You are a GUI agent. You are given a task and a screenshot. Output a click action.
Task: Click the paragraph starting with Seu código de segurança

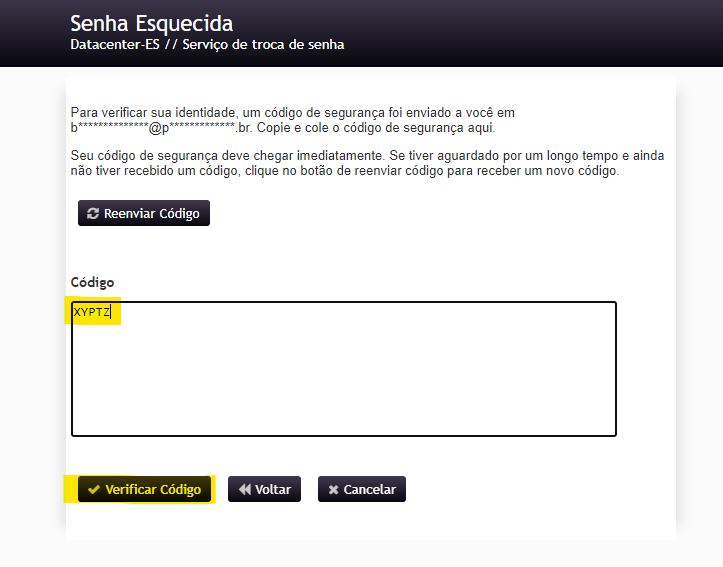tap(366, 157)
